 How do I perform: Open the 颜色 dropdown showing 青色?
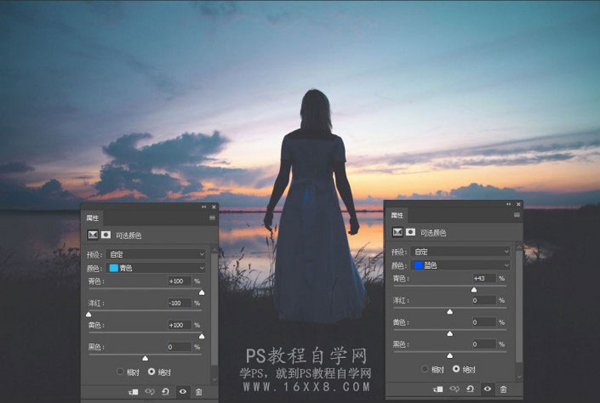coord(156,268)
